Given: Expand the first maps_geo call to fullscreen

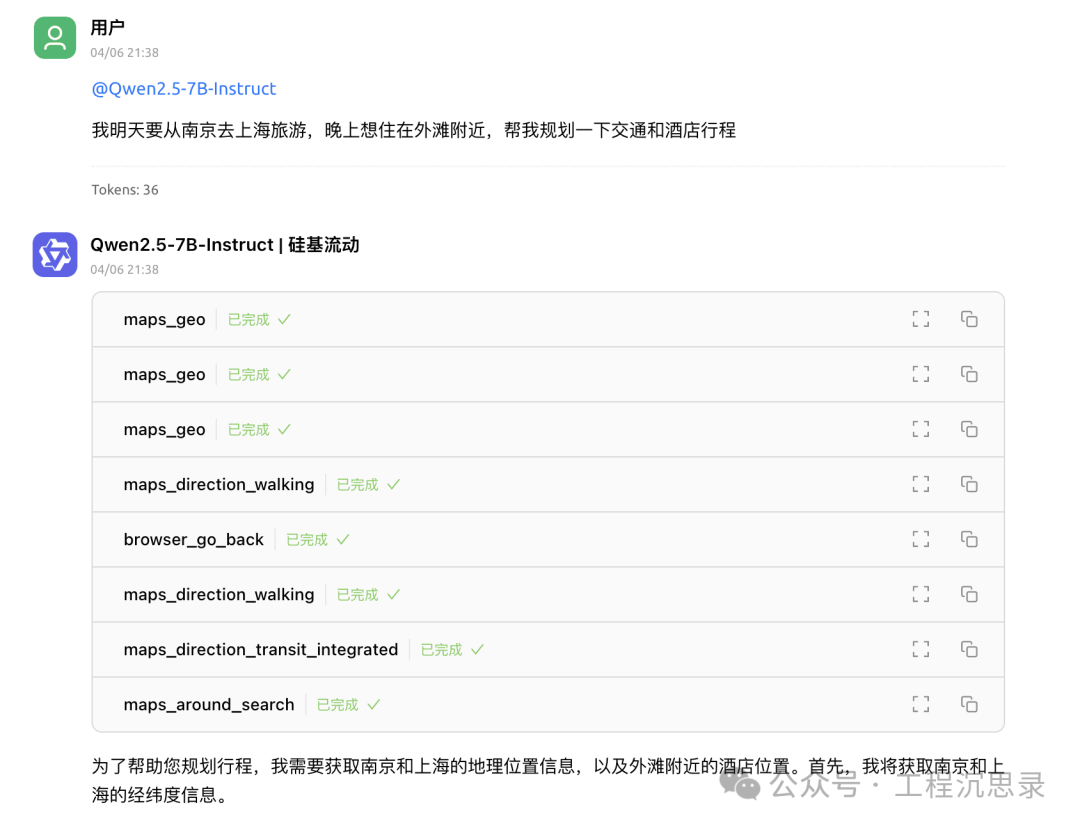Looking at the screenshot, I should click(920, 318).
